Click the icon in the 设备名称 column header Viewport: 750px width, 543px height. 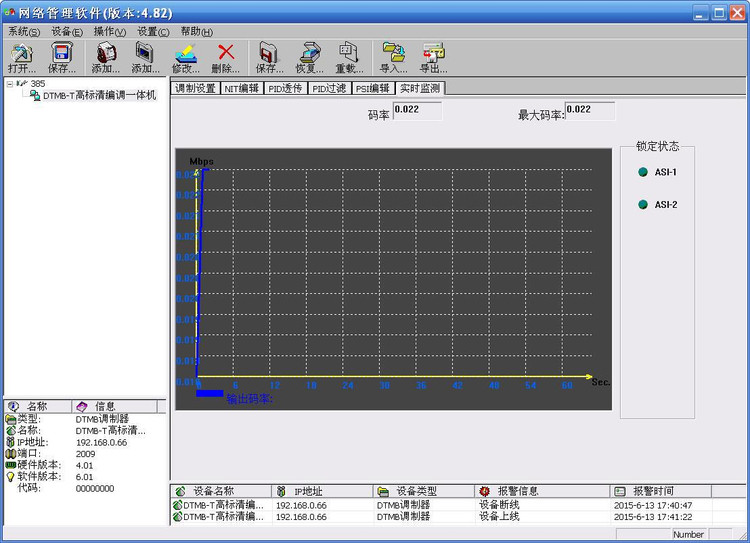[x=180, y=491]
